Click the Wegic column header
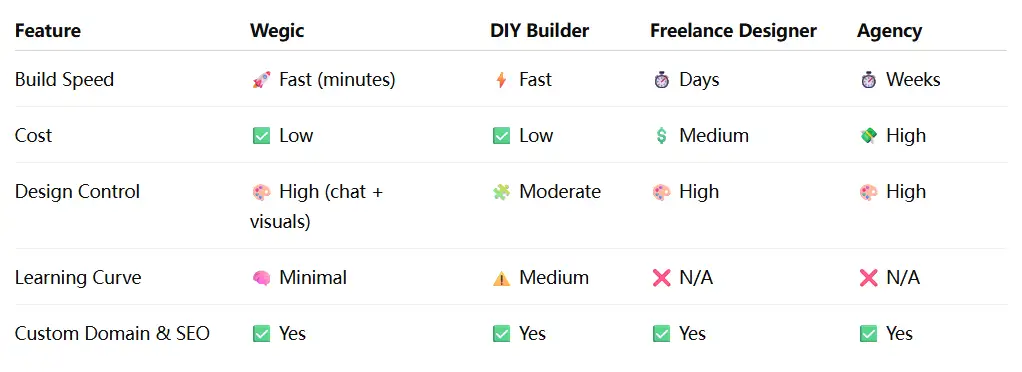The width and height of the screenshot is (1022, 372). click(277, 31)
